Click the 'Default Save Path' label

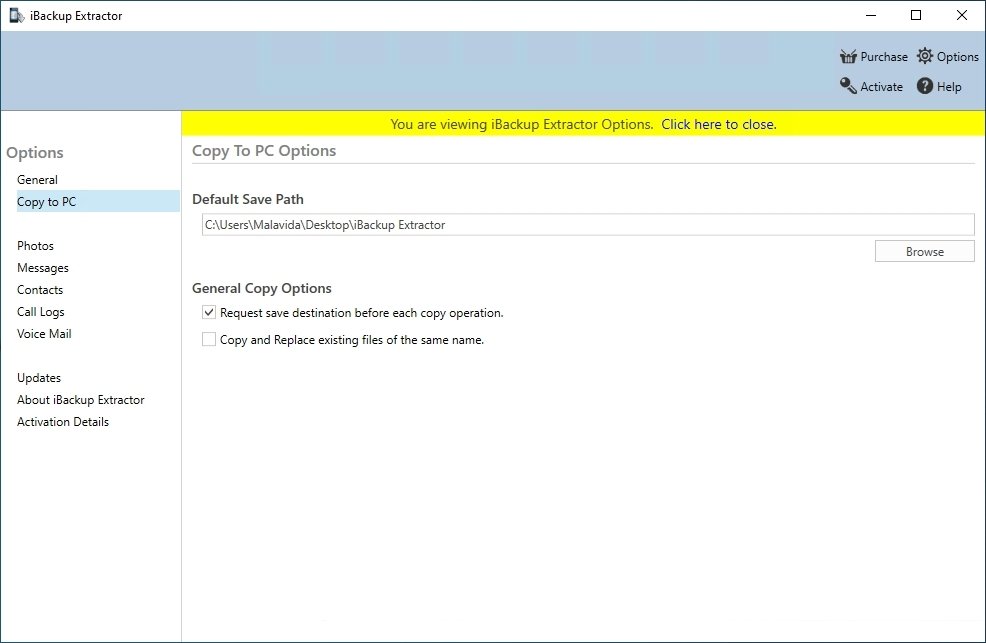pyautogui.click(x=248, y=199)
